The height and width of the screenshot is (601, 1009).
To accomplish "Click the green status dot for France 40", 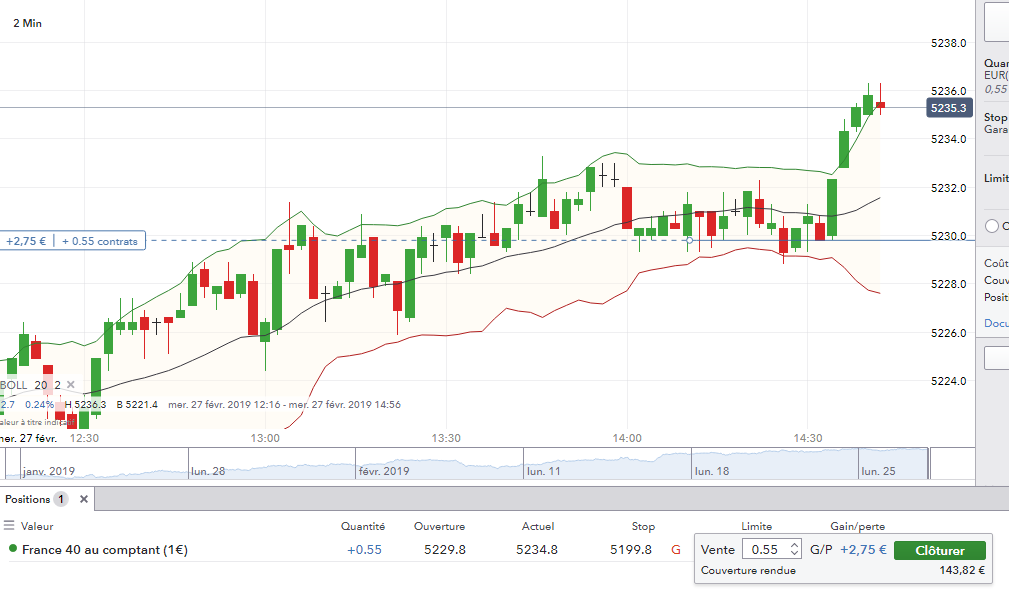I will pos(12,549).
